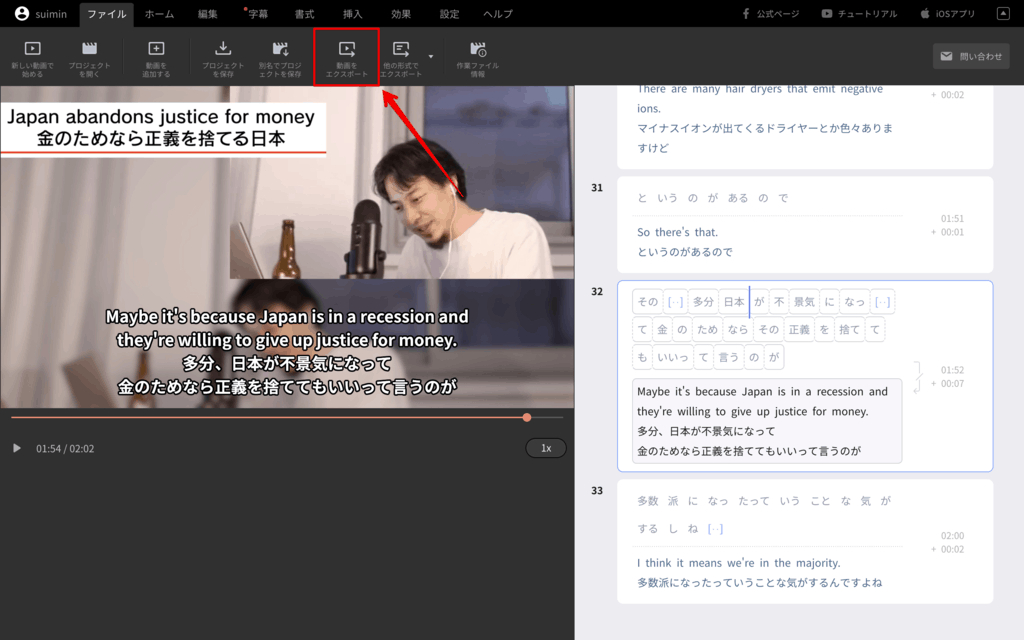This screenshot has height=640, width=1024.
Task: Select word 多分 in subtitle 32
Action: pyautogui.click(x=703, y=302)
